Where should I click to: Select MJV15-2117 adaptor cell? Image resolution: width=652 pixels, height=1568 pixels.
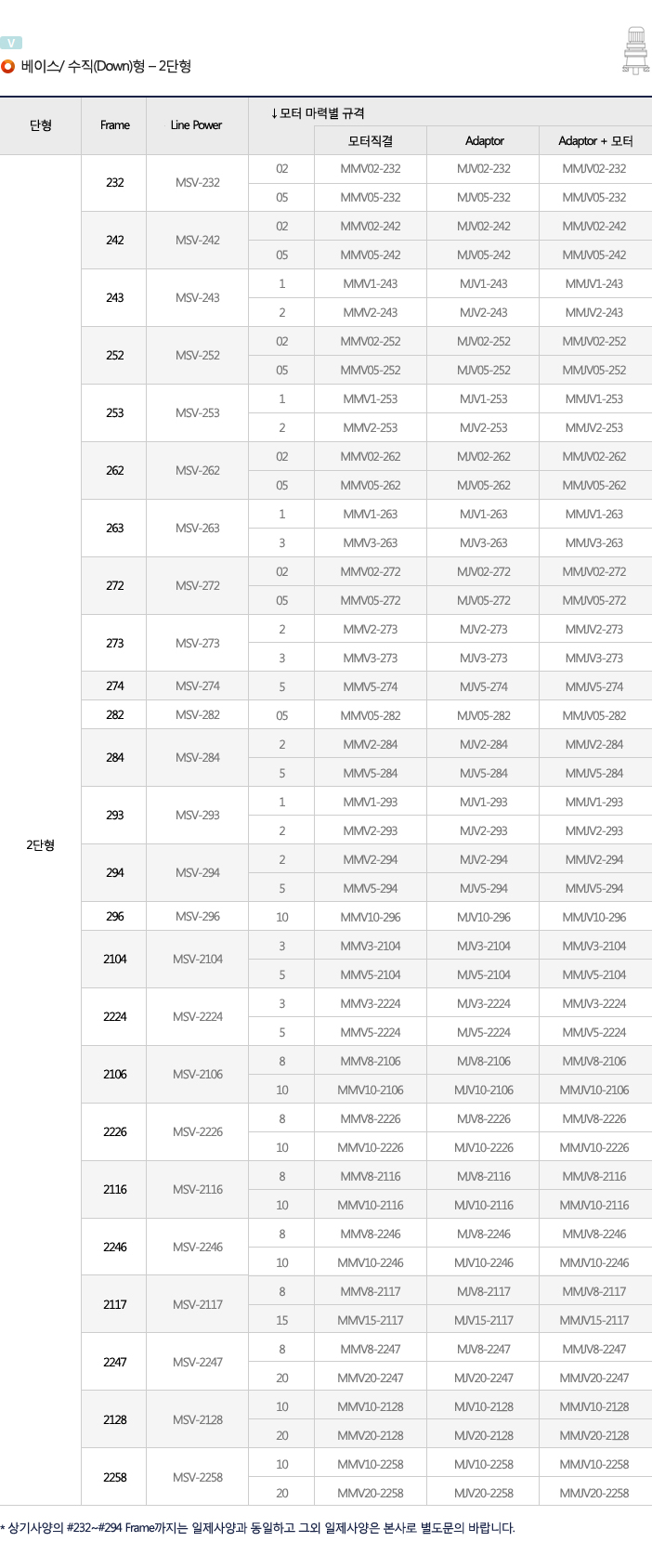click(x=484, y=1320)
